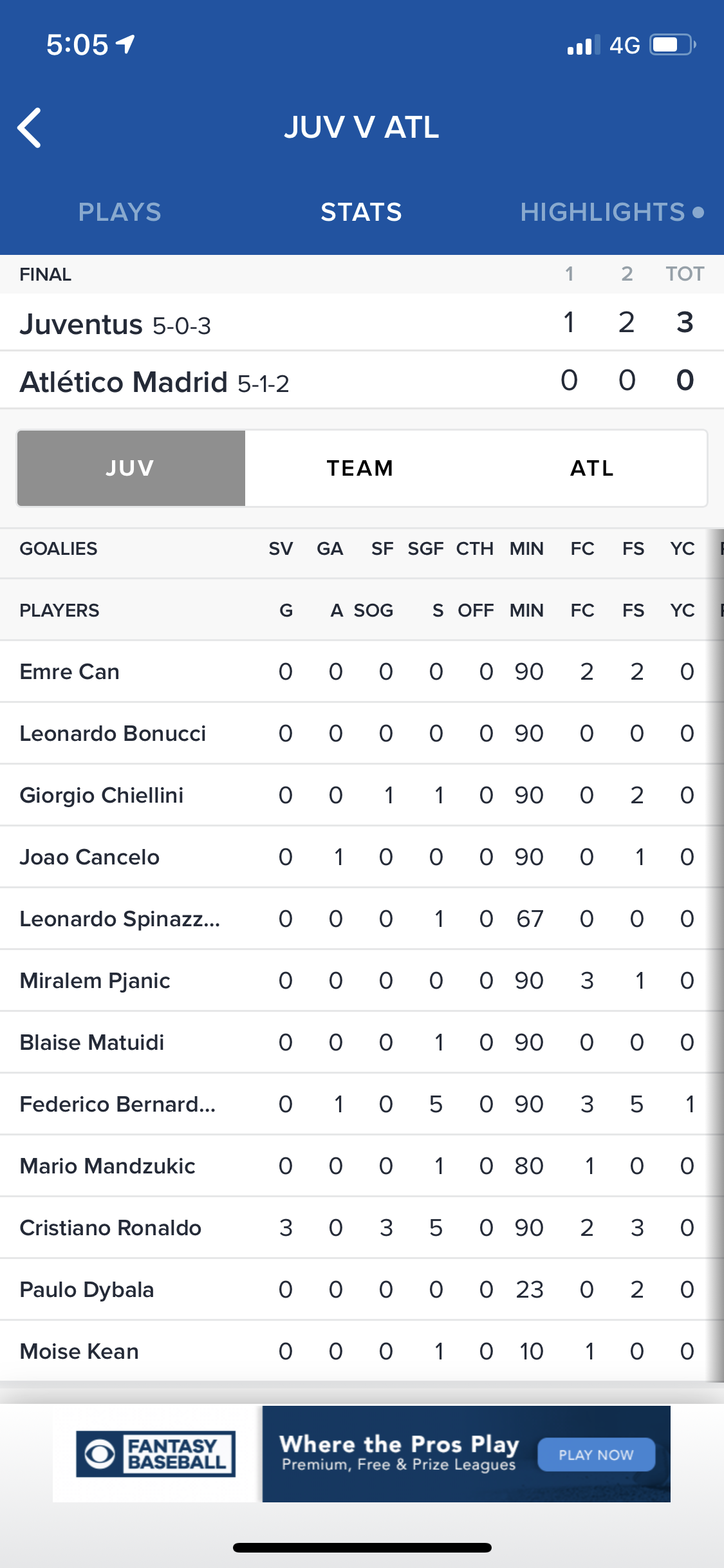Open Paulo Dybala player row
Image resolution: width=724 pixels, height=1568 pixels.
click(x=87, y=1289)
